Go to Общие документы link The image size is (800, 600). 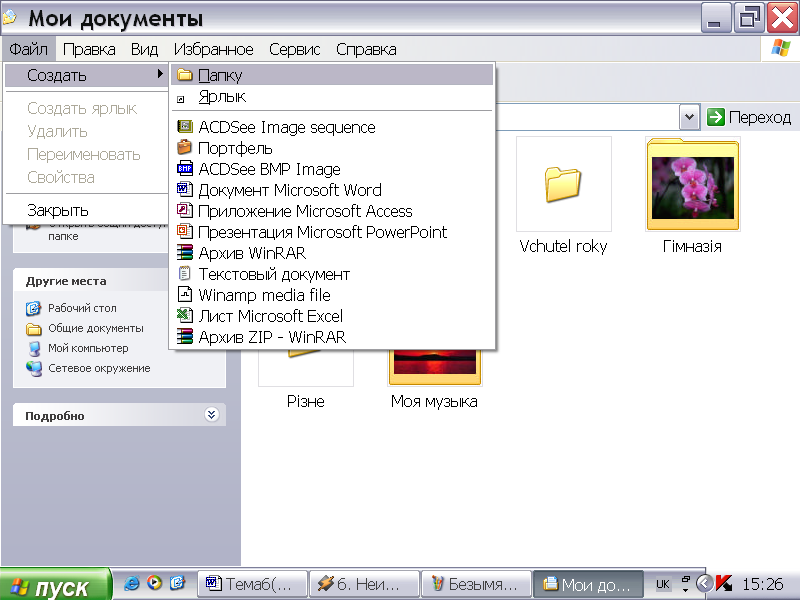[96, 328]
